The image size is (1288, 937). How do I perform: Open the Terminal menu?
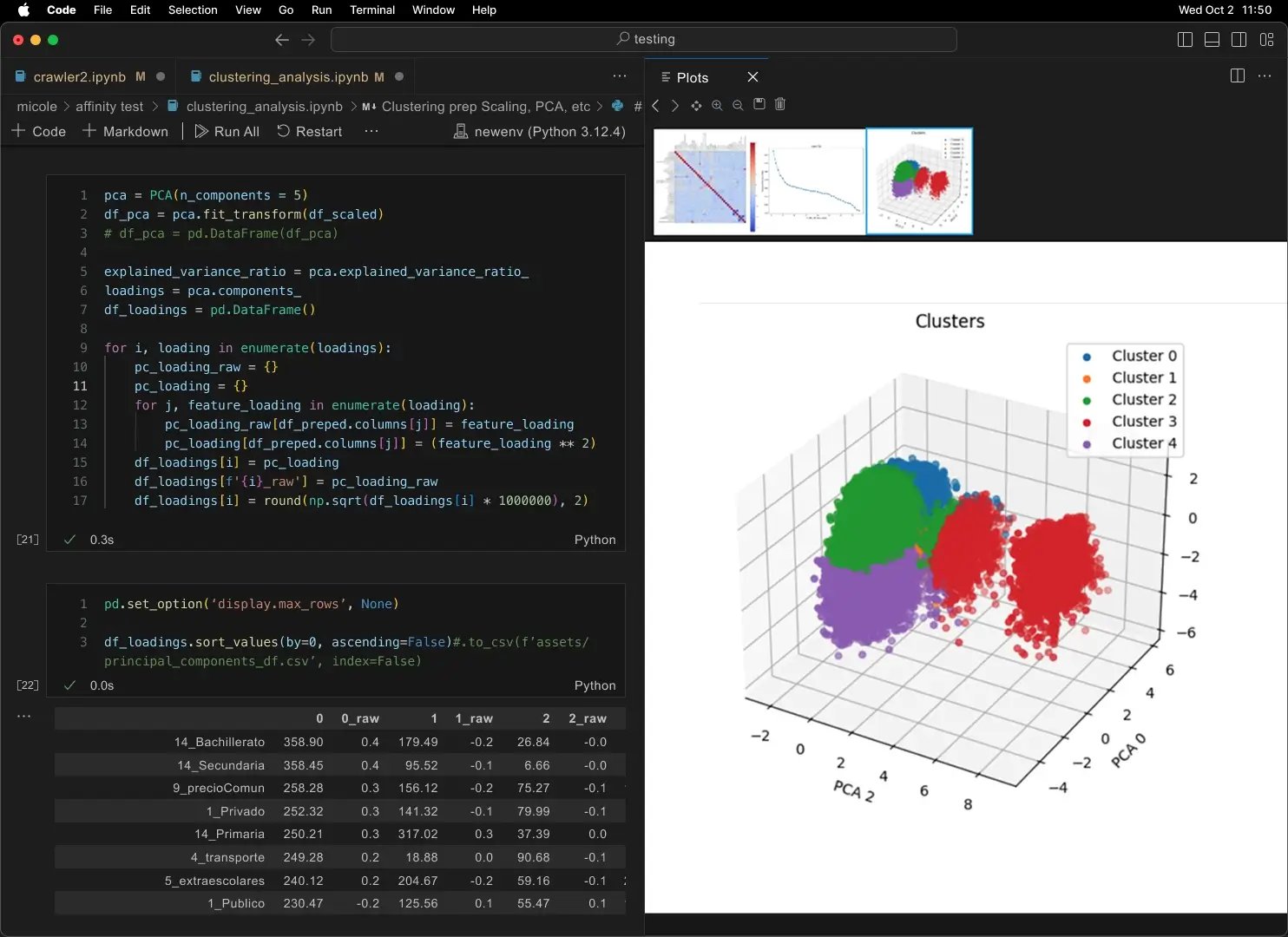pos(372,10)
